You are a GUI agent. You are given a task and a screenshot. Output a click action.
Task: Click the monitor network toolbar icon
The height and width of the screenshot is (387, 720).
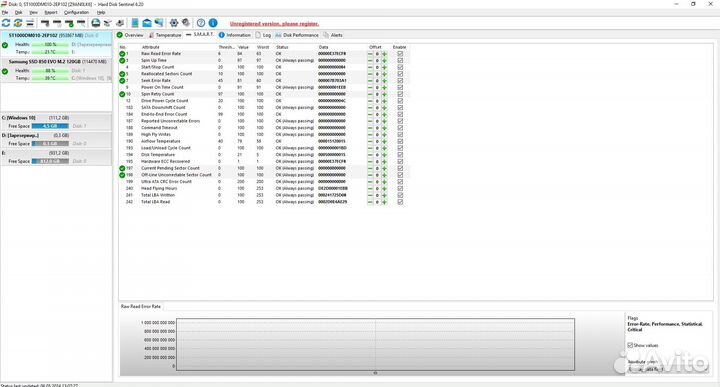[159, 22]
